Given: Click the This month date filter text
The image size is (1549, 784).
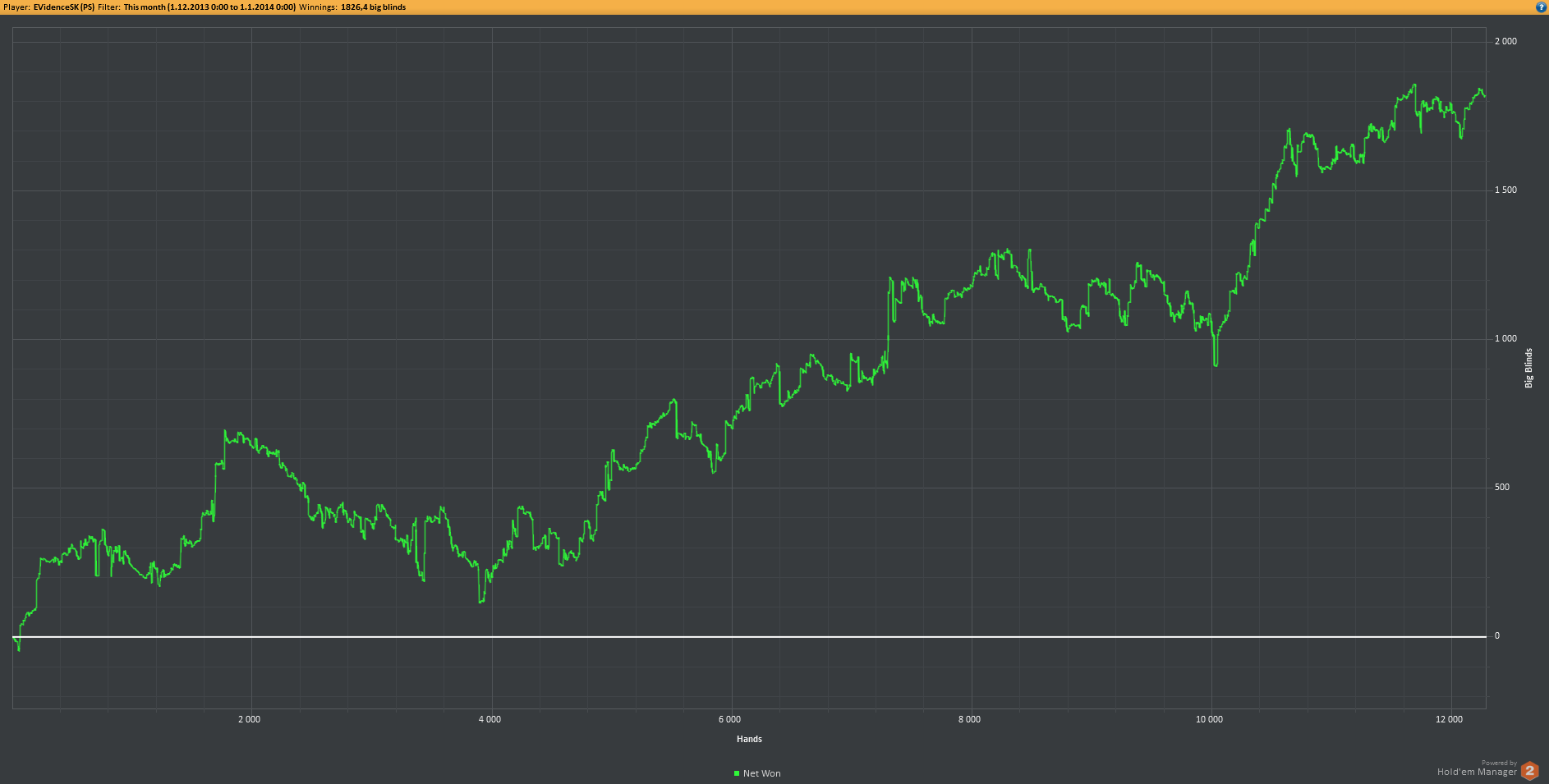Looking at the screenshot, I should tap(209, 7).
